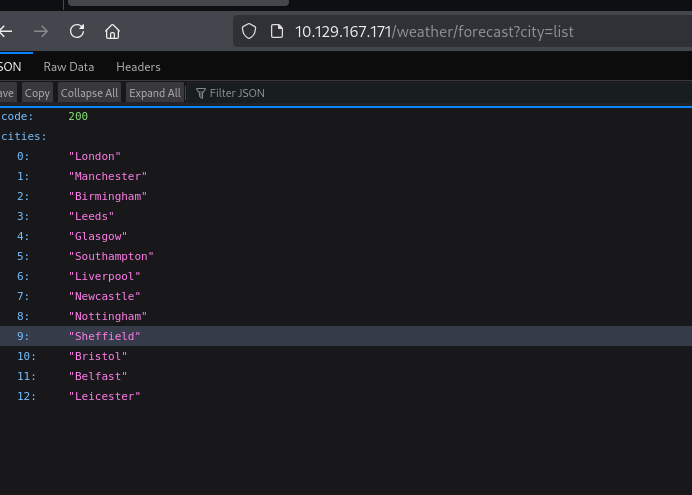This screenshot has height=495, width=692.
Task: Switch to the Headers tab
Action: pyautogui.click(x=138, y=67)
